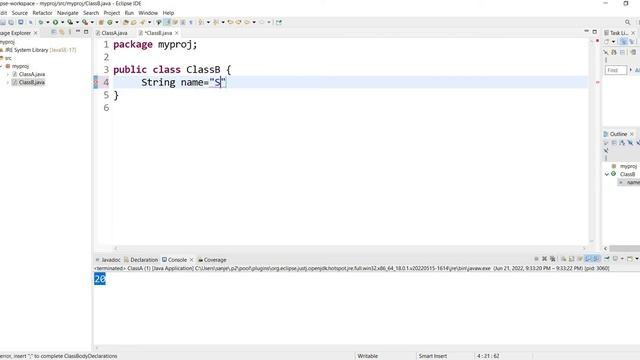
Task: Open the Navigate menu
Action: 67,13
